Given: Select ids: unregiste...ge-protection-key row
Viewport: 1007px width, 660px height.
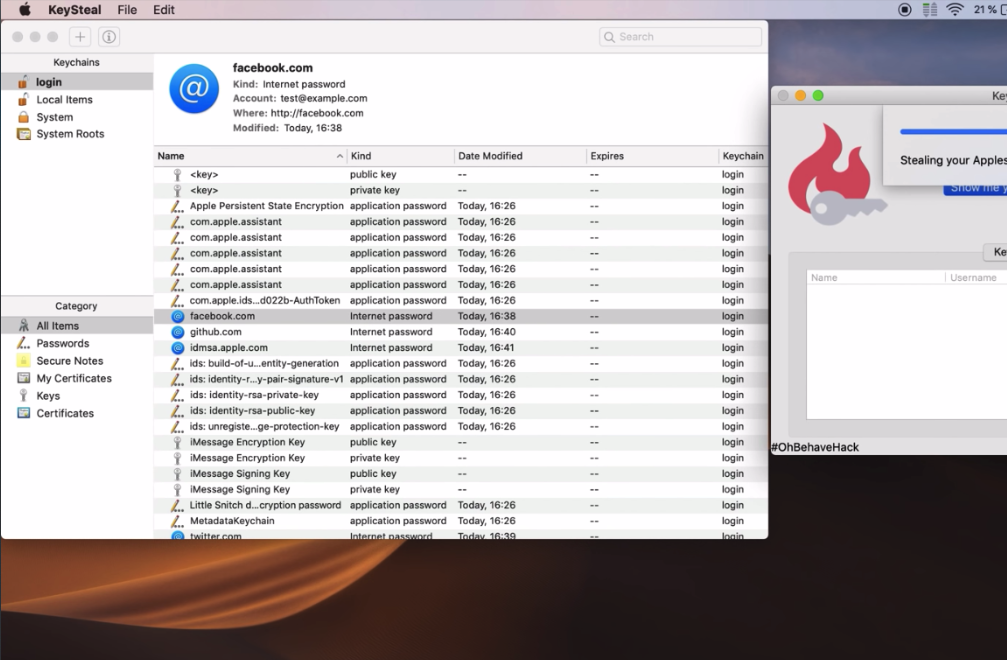Looking at the screenshot, I should point(460,426).
